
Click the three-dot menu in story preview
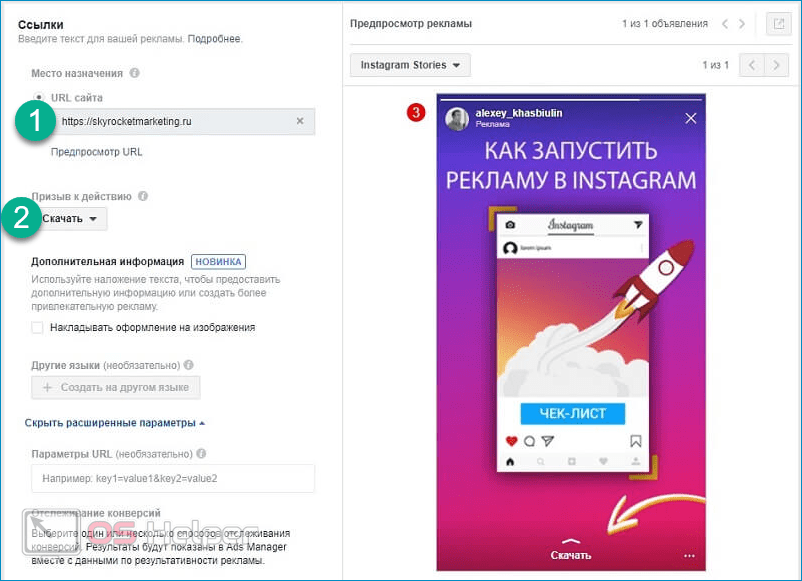[689, 556]
